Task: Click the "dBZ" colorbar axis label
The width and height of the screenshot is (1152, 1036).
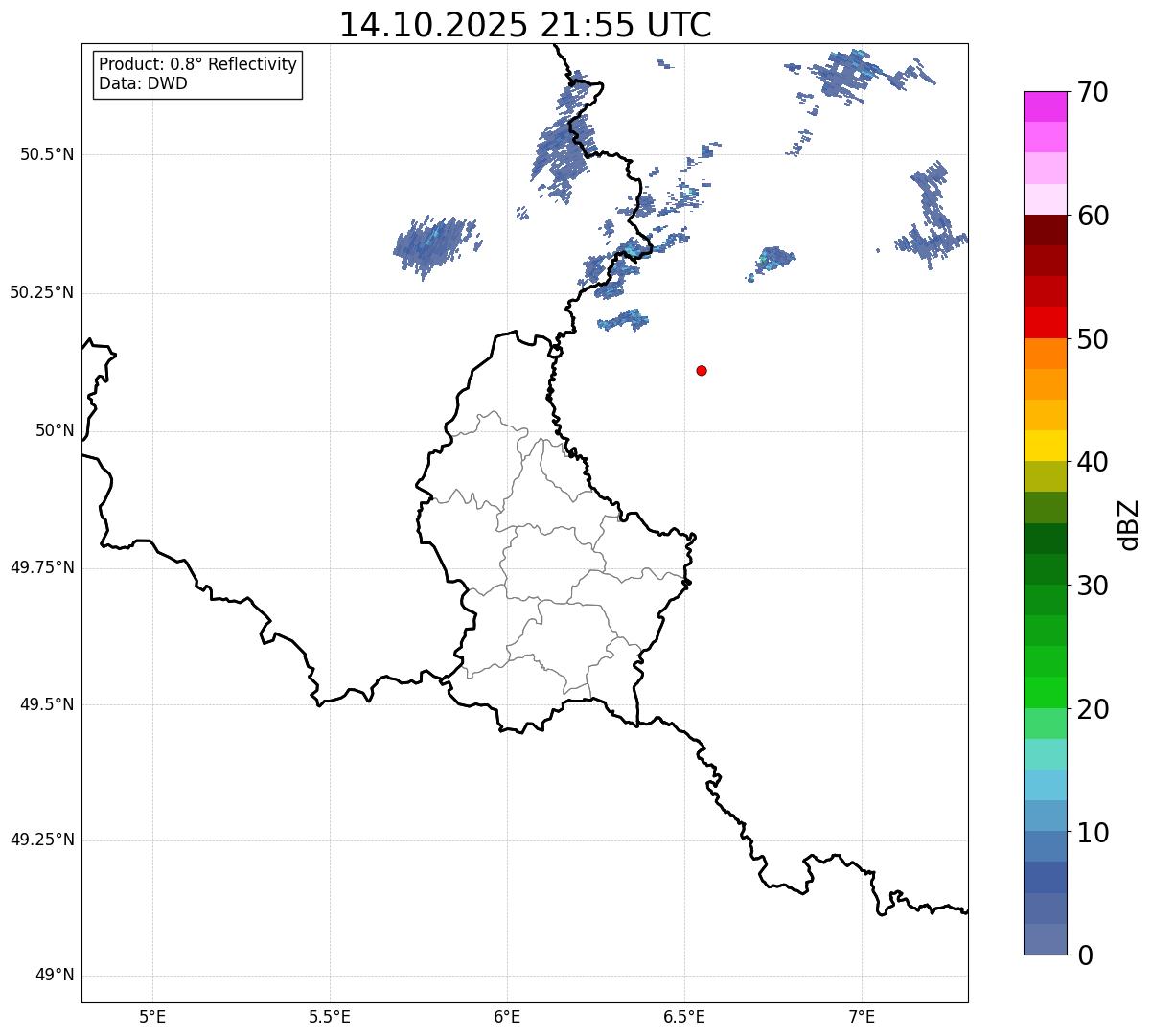Action: (x=1129, y=524)
